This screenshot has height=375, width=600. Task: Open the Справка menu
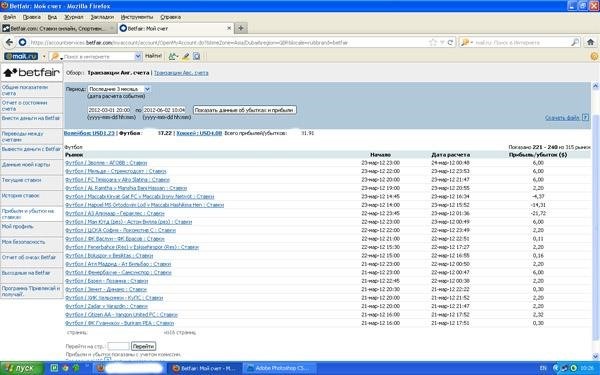[x=171, y=17]
